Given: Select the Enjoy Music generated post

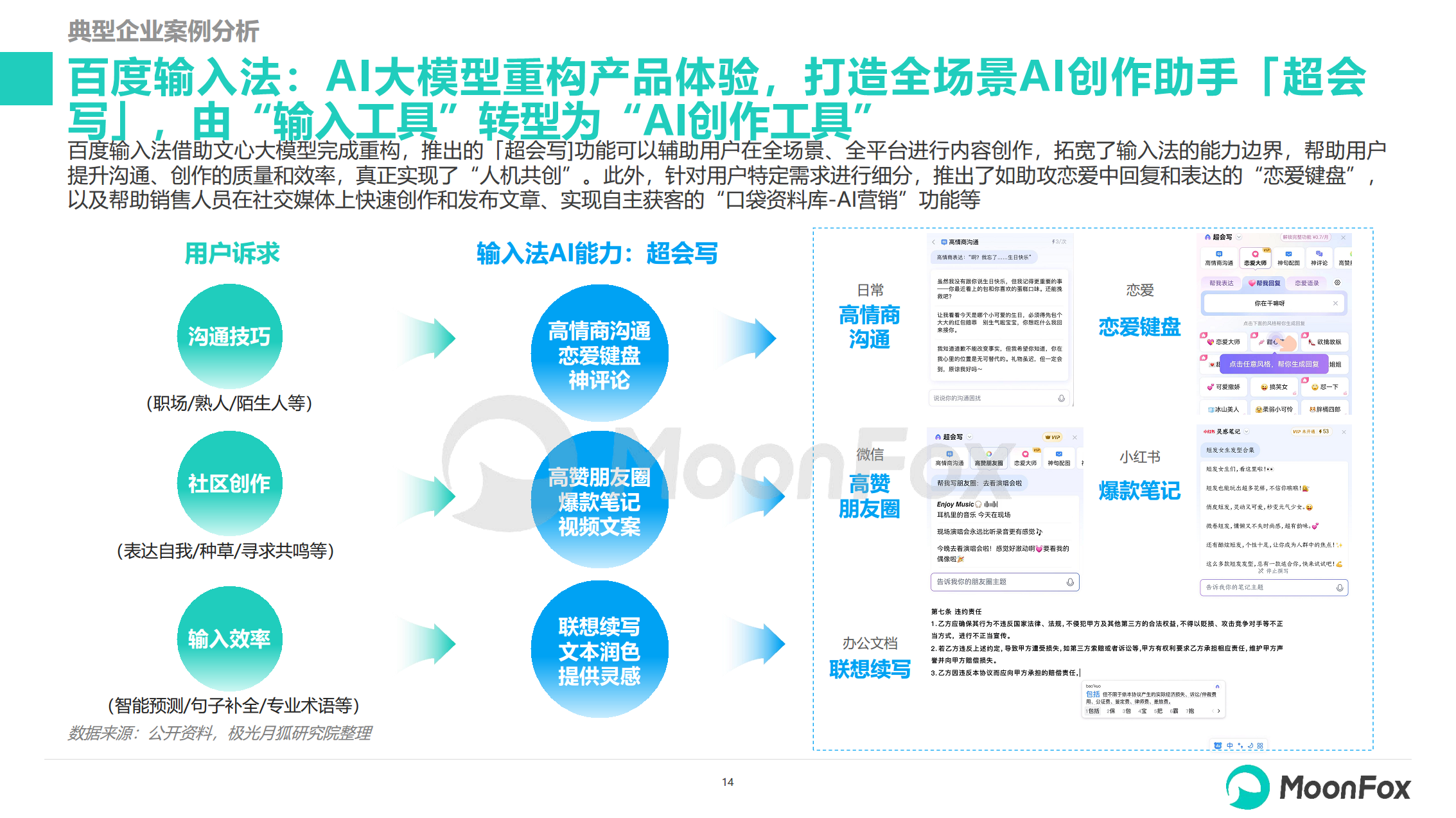Looking at the screenshot, I should point(974,509).
